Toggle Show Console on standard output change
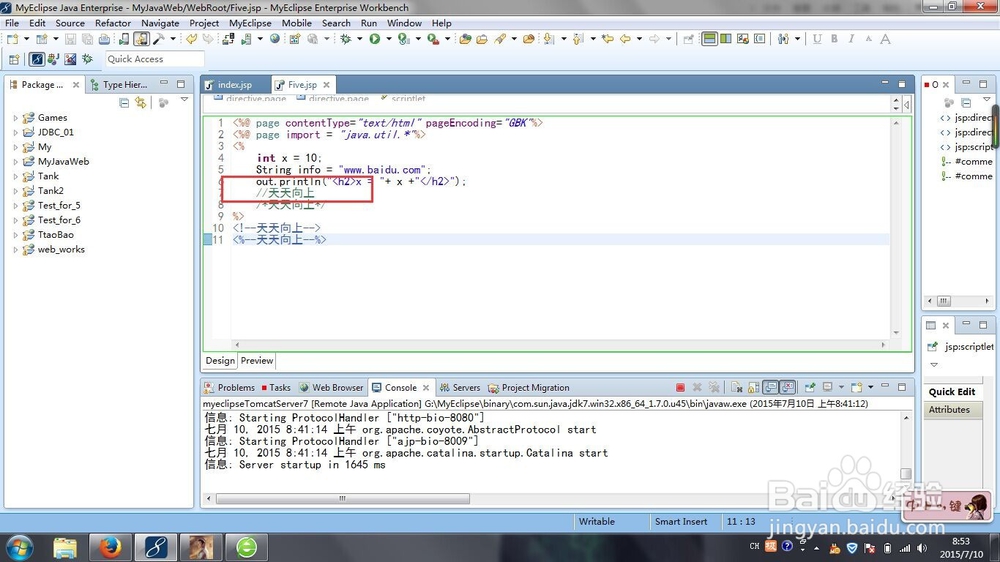The image size is (1000, 562). 771,387
